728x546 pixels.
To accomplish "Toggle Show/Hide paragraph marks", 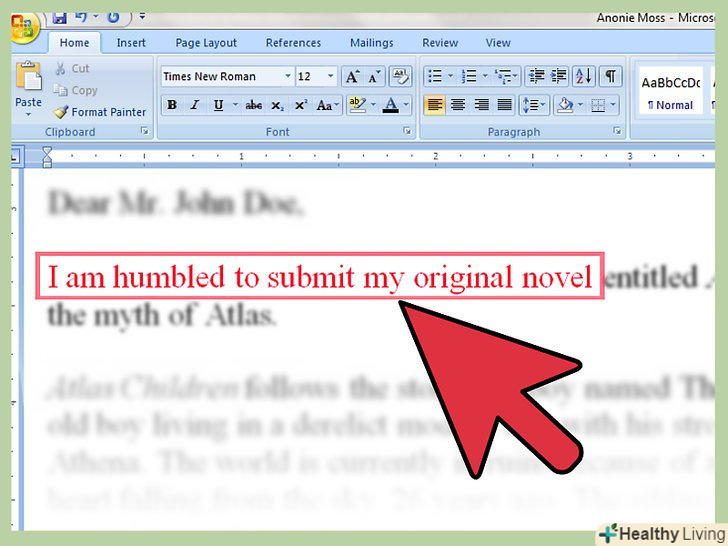I will click(608, 77).
